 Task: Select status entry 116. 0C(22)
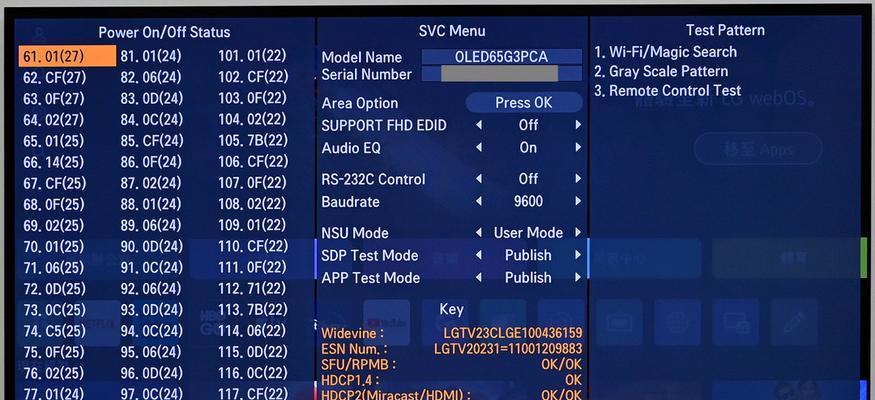[x=253, y=373]
